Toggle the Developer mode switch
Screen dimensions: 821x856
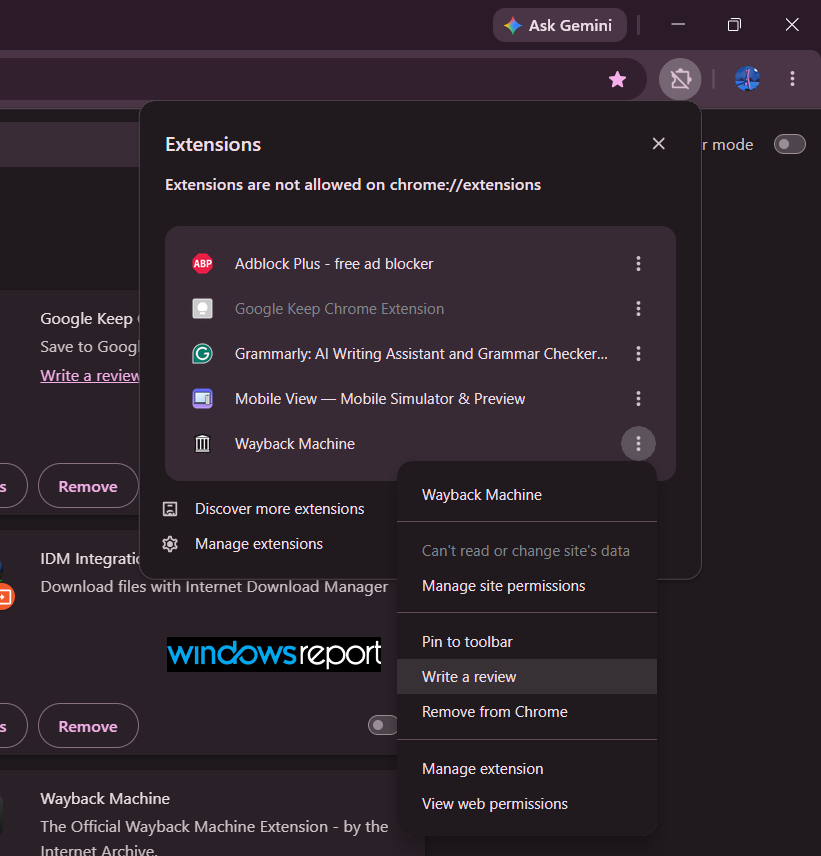[789, 144]
